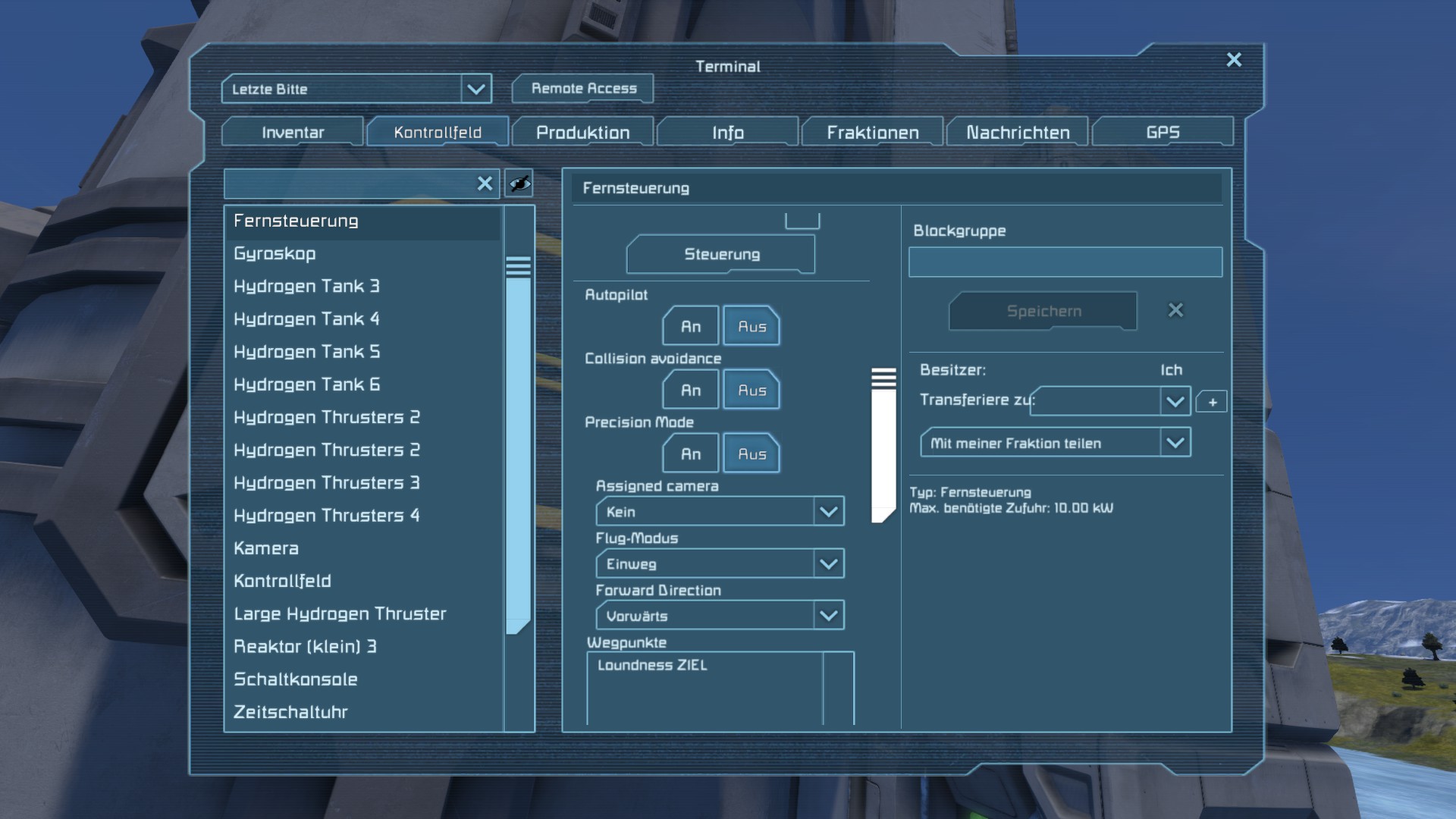Switch to the Produktion tab
This screenshot has height=819, width=1456.
click(582, 133)
